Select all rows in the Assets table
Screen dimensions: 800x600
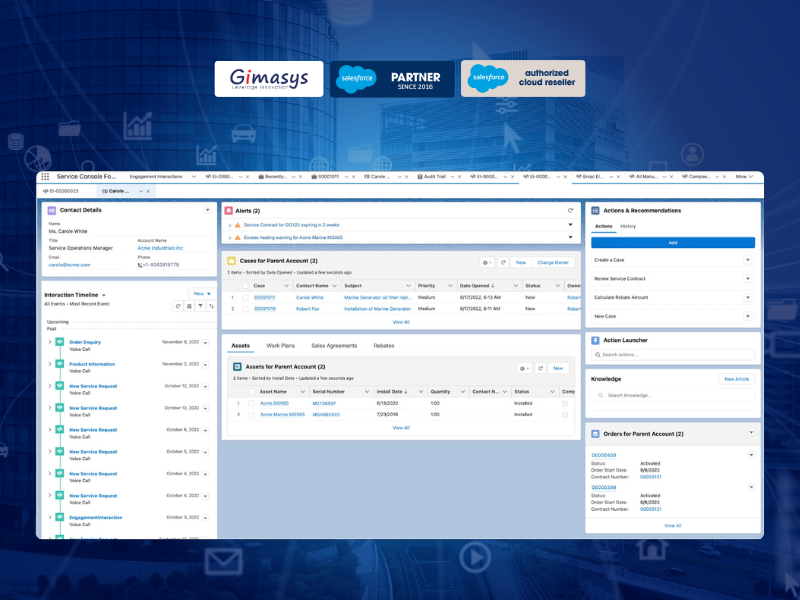coord(251,392)
